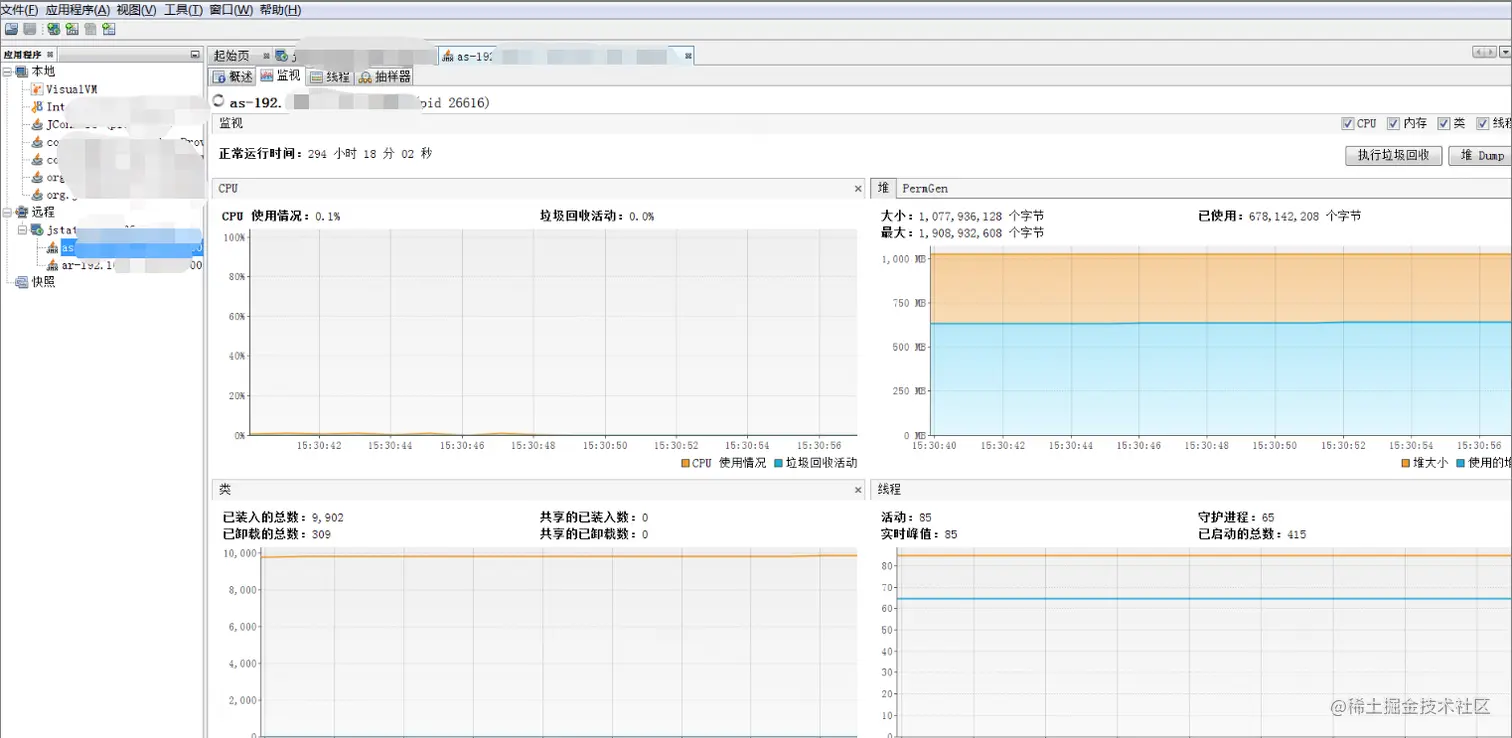The height and width of the screenshot is (738, 1512).
Task: Collapse the 本地 tree node
Action: [8, 71]
